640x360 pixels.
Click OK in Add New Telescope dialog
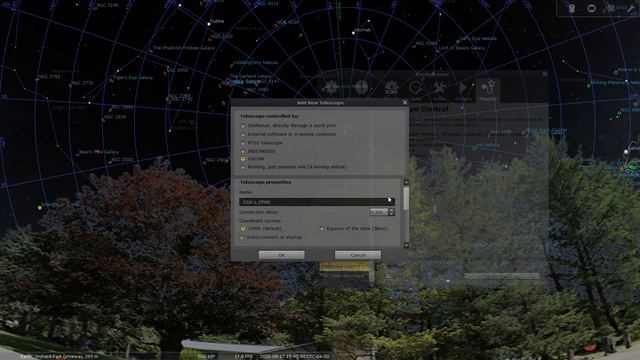pyautogui.click(x=282, y=255)
